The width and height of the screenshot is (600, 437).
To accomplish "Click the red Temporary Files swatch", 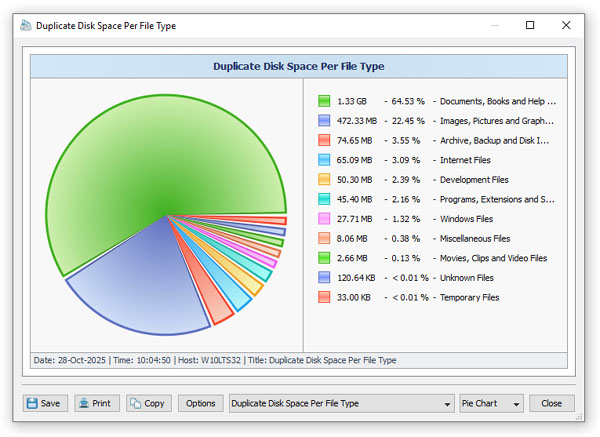I will (x=324, y=297).
